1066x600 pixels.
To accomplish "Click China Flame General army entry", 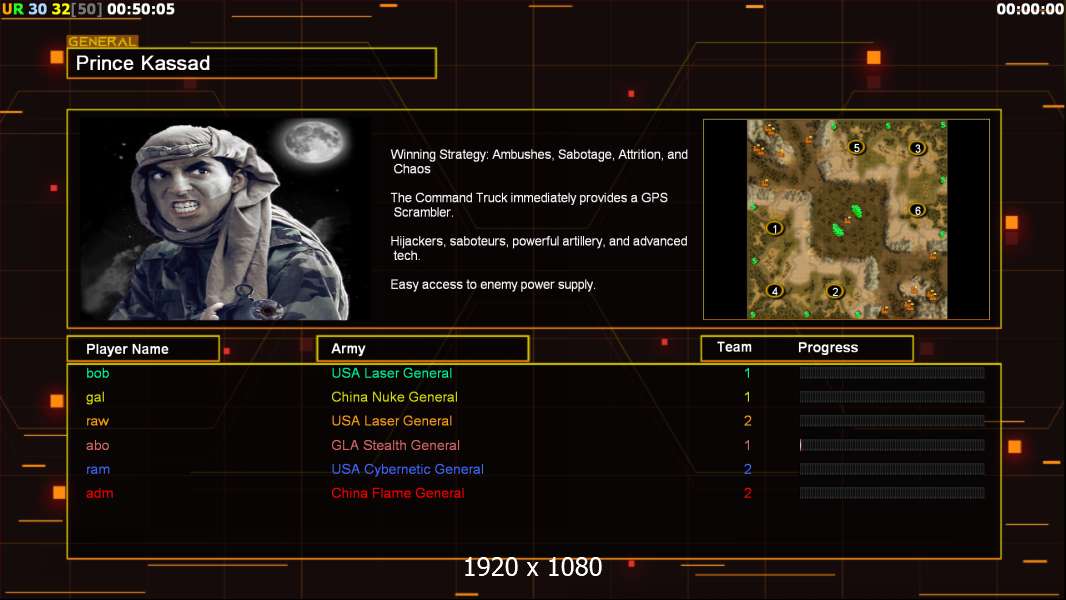I will (398, 493).
